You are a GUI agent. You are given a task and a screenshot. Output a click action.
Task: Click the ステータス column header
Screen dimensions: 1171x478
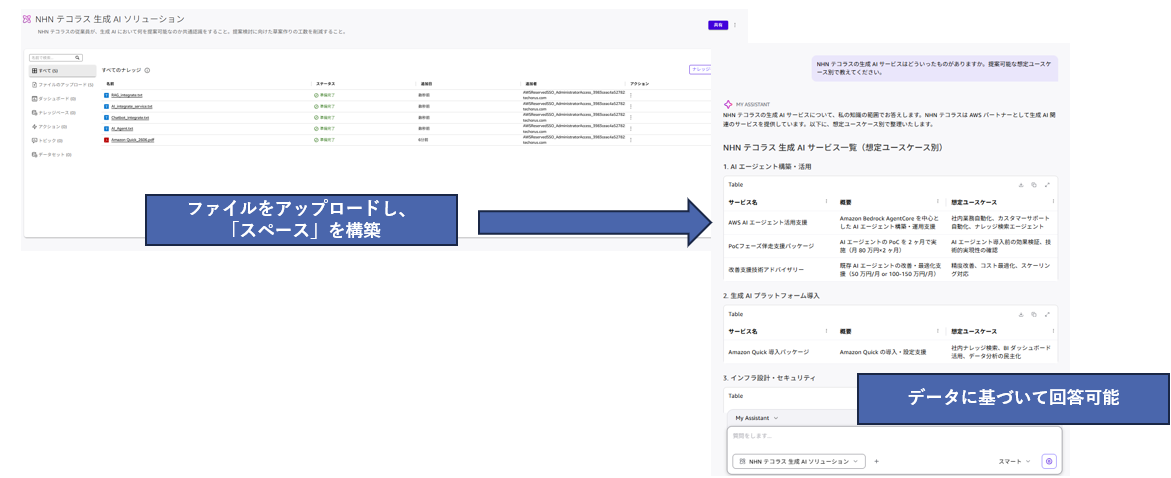coord(325,84)
